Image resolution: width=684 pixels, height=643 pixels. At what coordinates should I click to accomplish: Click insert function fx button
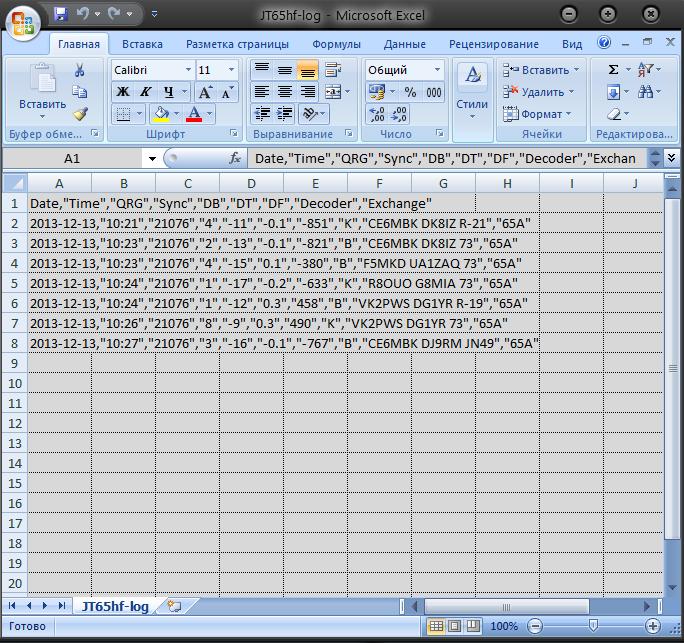[x=235, y=158]
